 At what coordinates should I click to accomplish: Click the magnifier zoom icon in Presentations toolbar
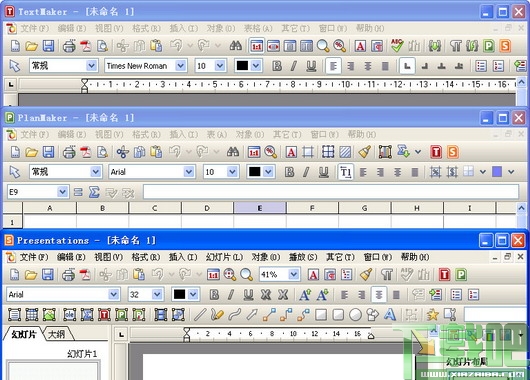click(246, 275)
